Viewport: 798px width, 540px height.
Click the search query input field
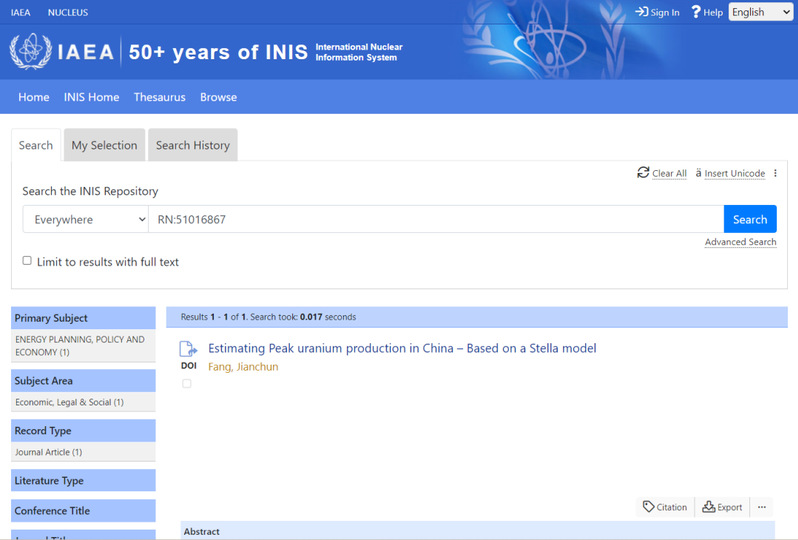click(435, 220)
